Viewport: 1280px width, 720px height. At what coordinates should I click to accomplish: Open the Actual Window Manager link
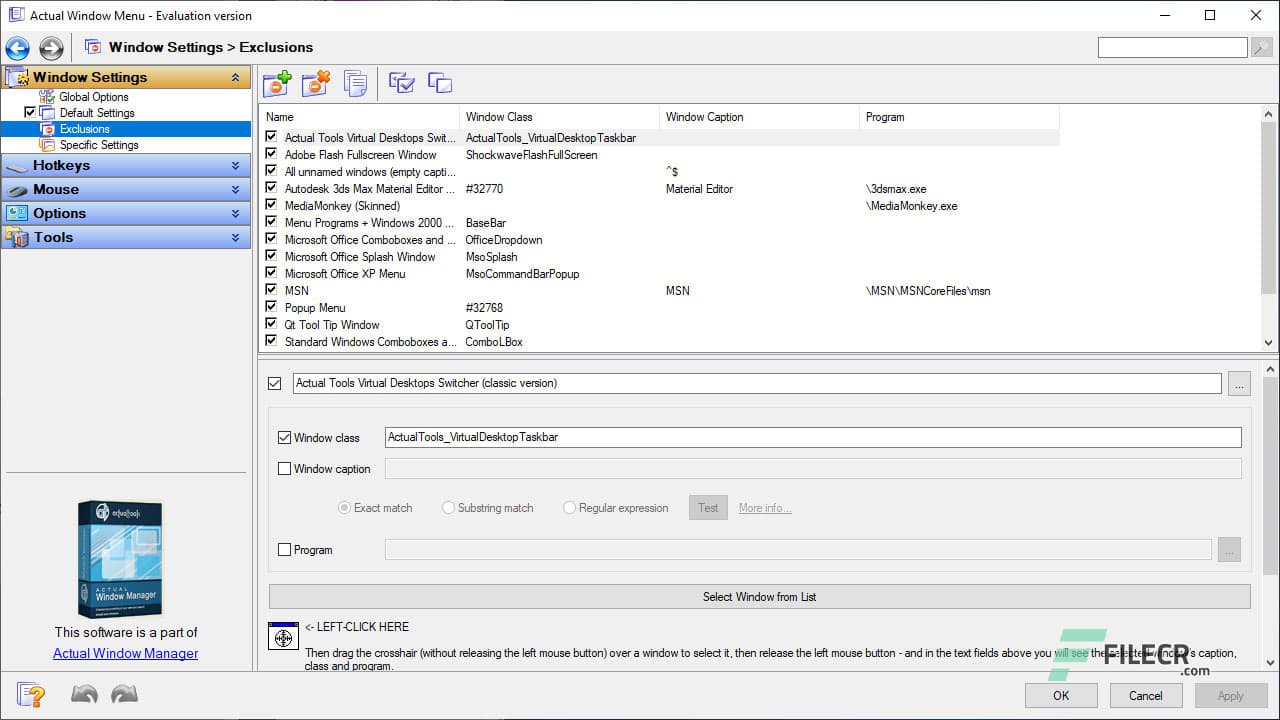pos(125,653)
